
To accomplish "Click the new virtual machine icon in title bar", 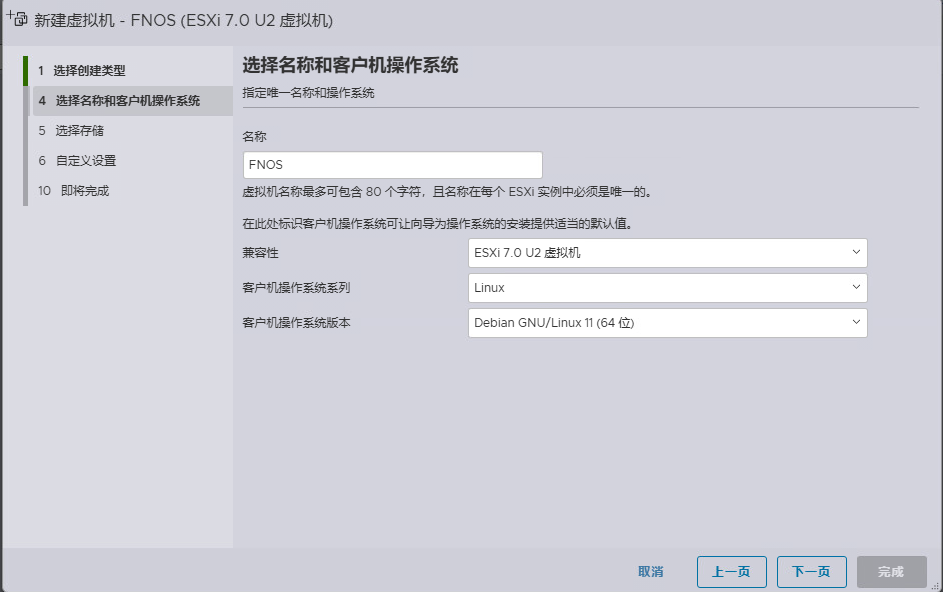I will [x=17, y=19].
